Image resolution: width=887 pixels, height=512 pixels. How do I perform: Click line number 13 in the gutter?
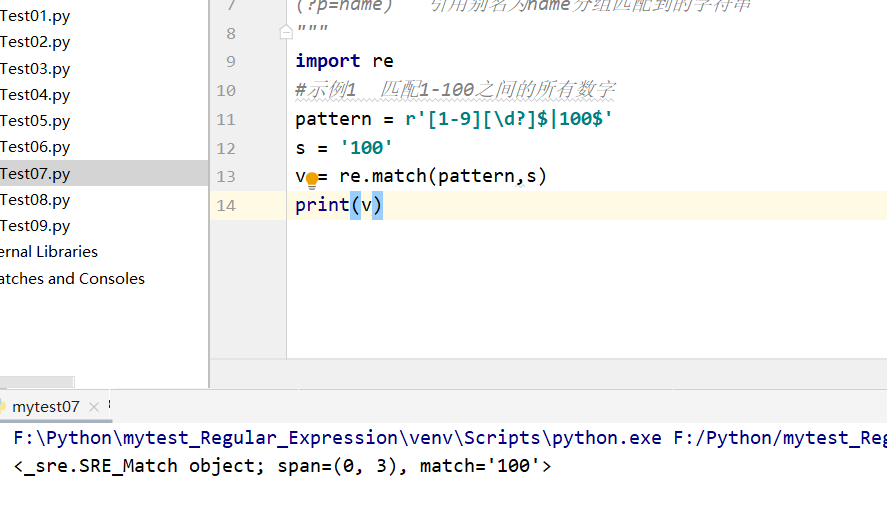(x=226, y=177)
